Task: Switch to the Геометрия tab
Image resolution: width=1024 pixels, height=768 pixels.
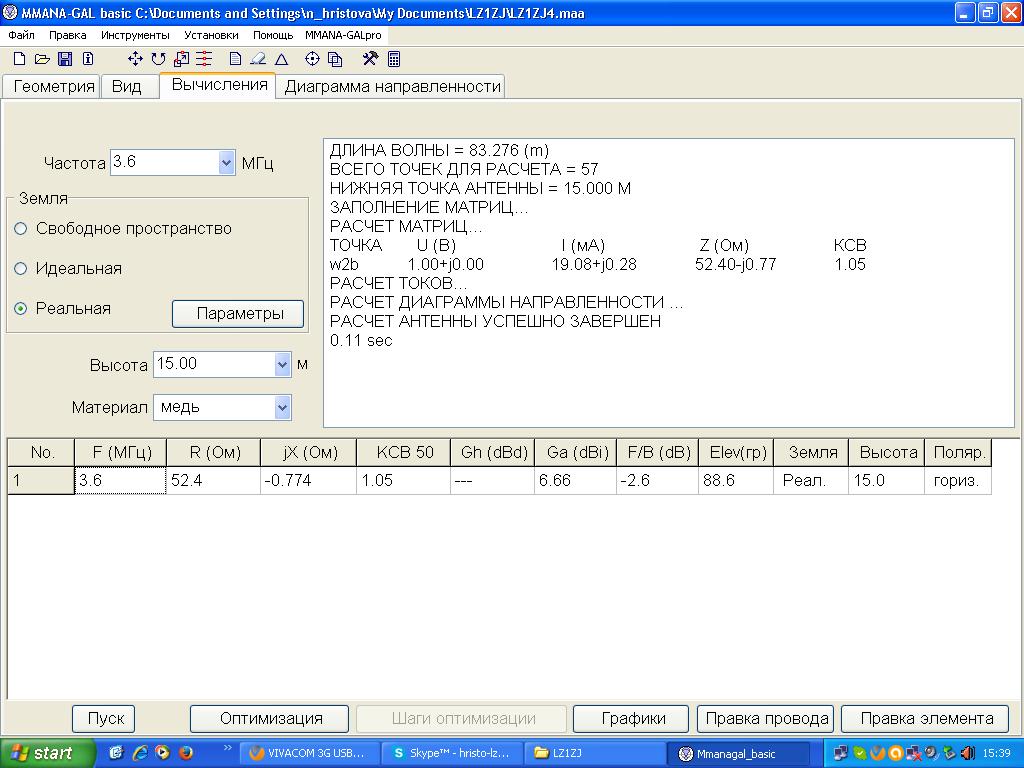Action: [53, 87]
